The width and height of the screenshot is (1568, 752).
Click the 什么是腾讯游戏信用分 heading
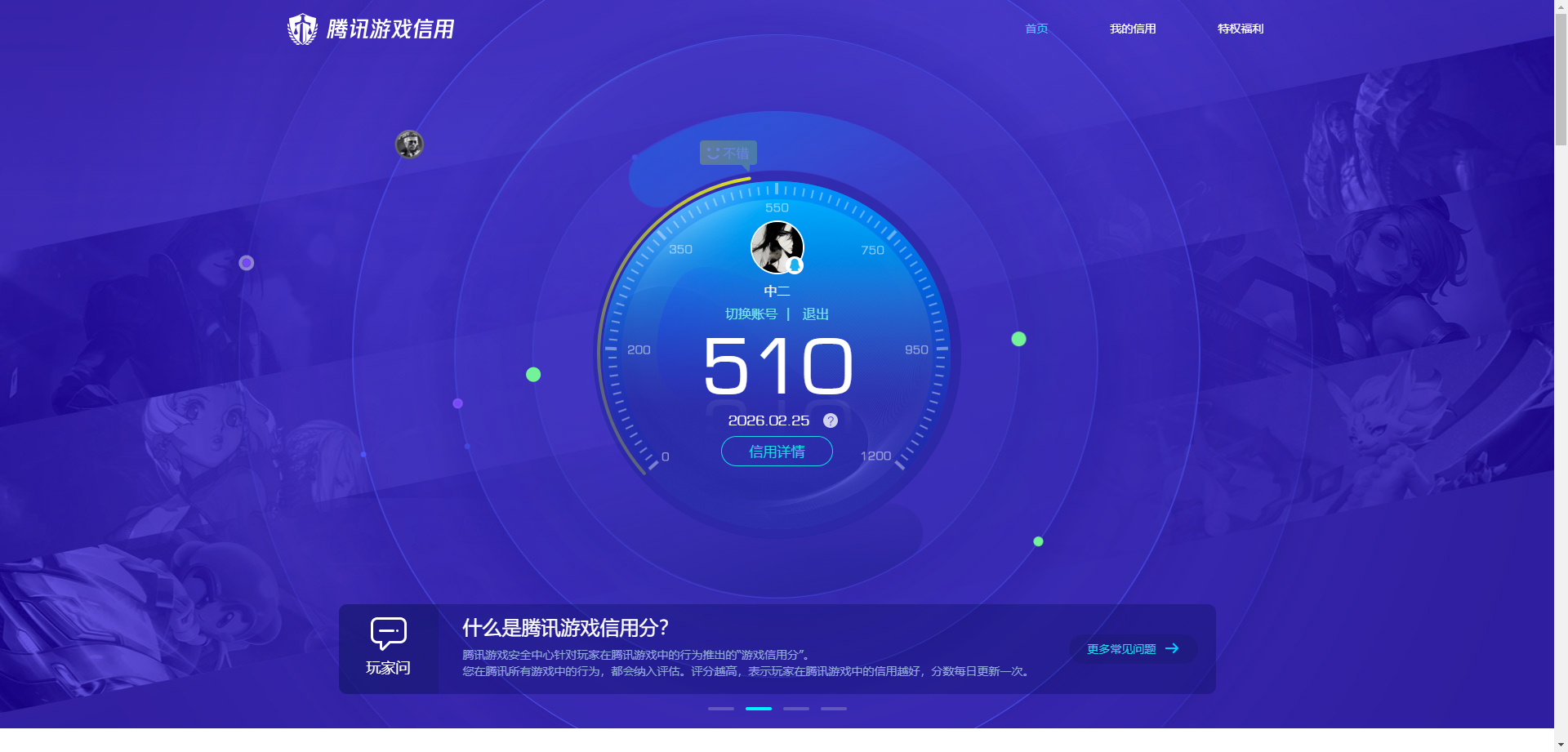(565, 628)
